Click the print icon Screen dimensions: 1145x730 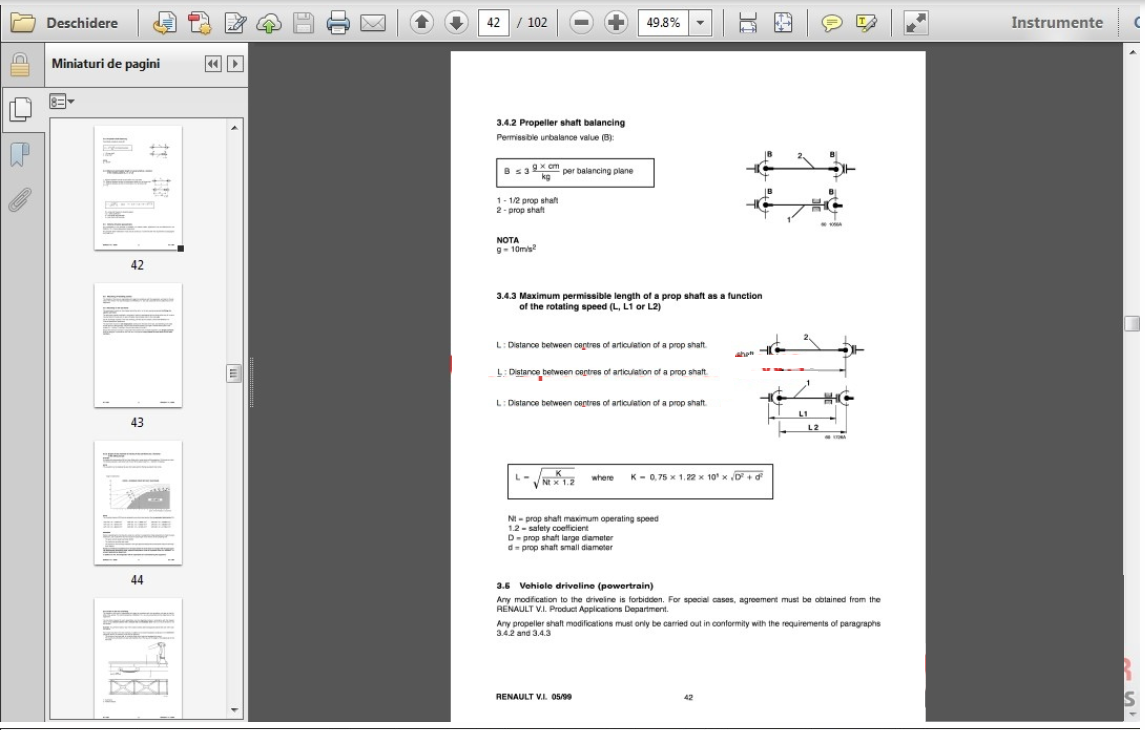(338, 23)
